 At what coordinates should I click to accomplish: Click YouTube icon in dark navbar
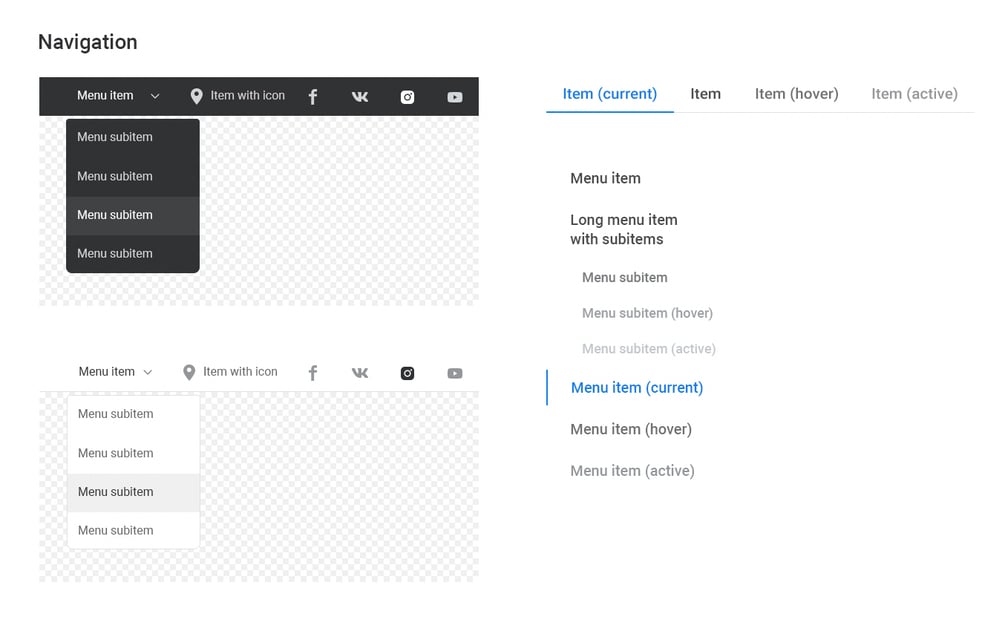pyautogui.click(x=455, y=97)
